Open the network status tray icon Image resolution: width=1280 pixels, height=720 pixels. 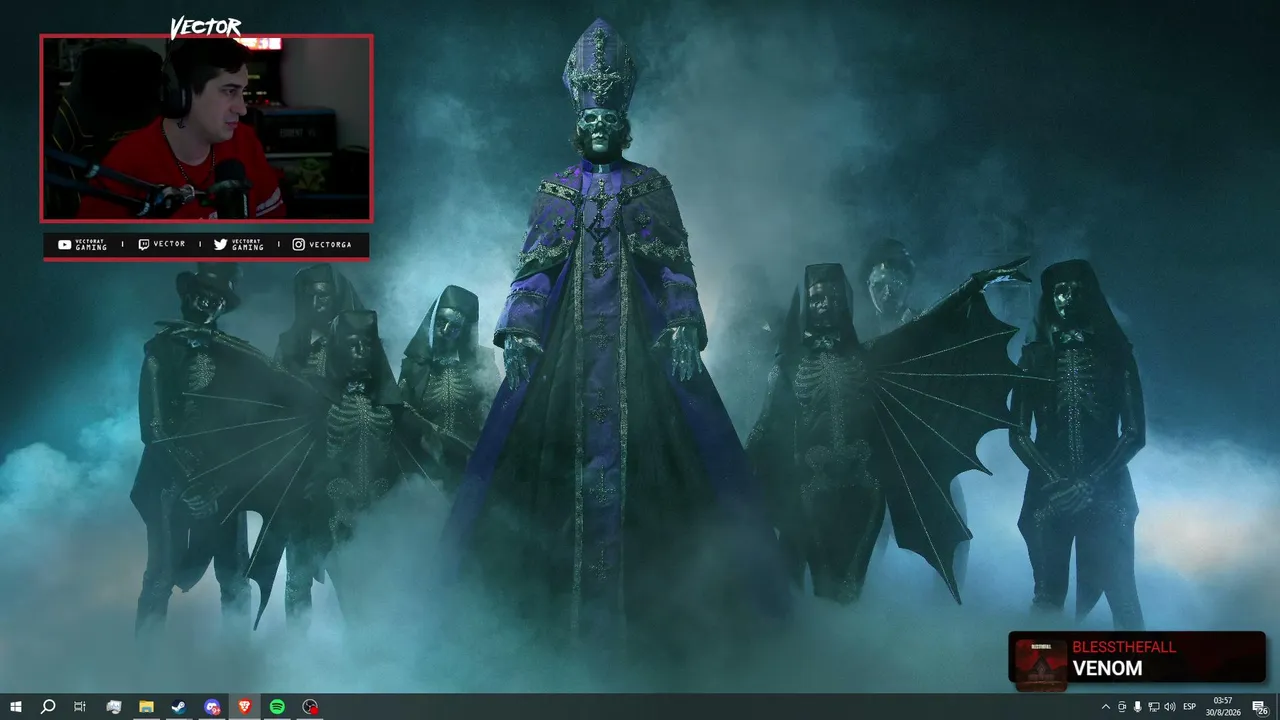click(x=1154, y=707)
